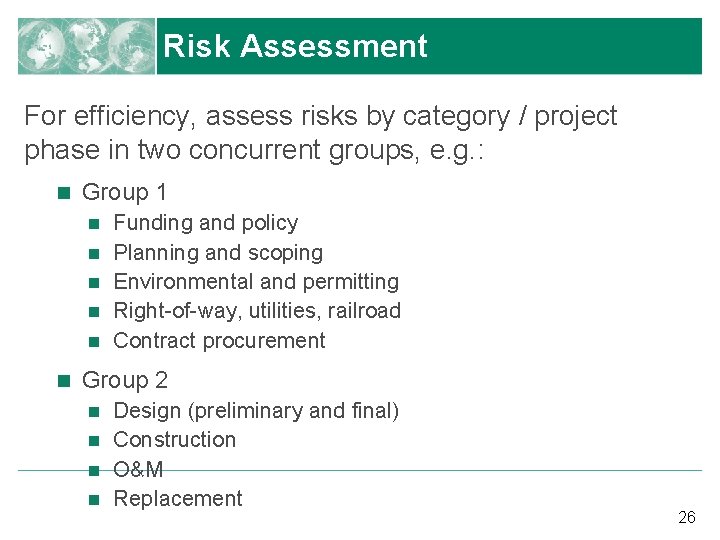This screenshot has width=720, height=540.
Task: Click the Environmental and permitting line
Action: [x=256, y=282]
